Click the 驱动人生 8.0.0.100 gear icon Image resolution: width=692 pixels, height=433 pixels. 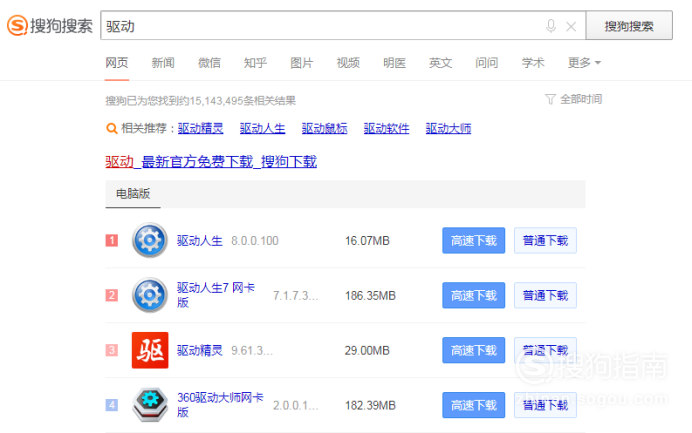[x=150, y=240]
